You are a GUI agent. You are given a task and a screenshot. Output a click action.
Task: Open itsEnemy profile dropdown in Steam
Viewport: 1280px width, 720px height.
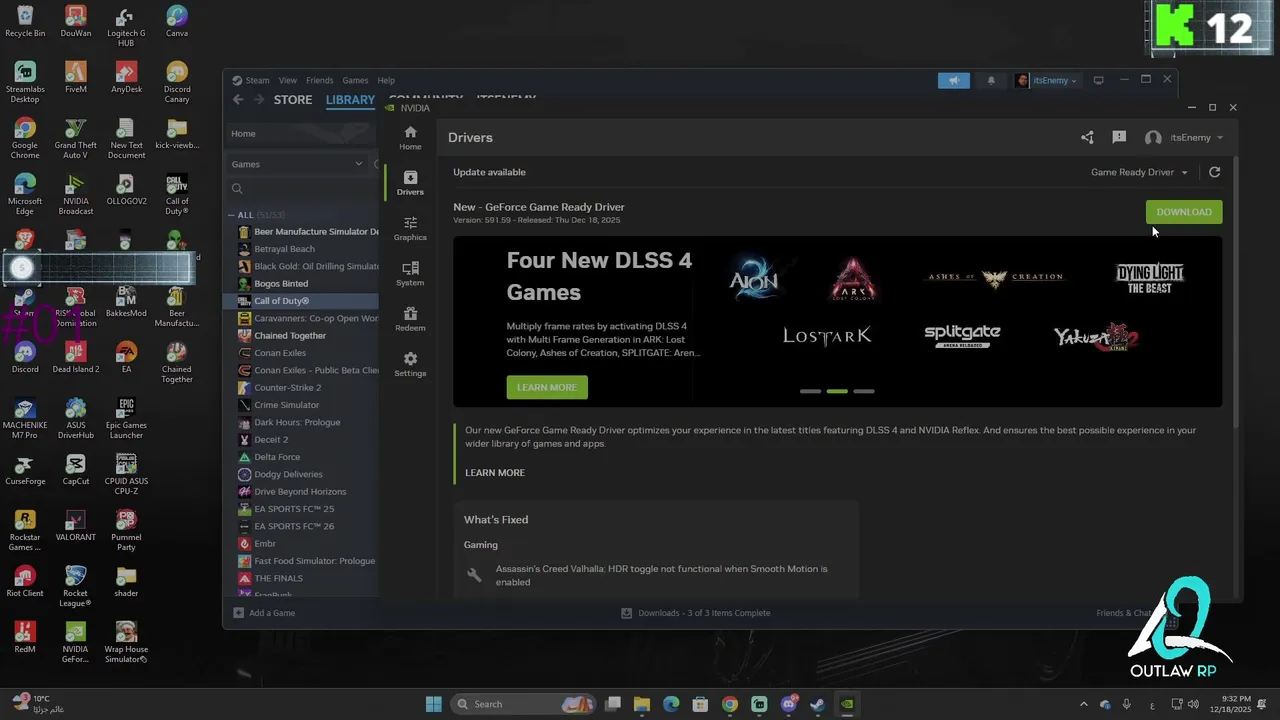[x=1046, y=80]
